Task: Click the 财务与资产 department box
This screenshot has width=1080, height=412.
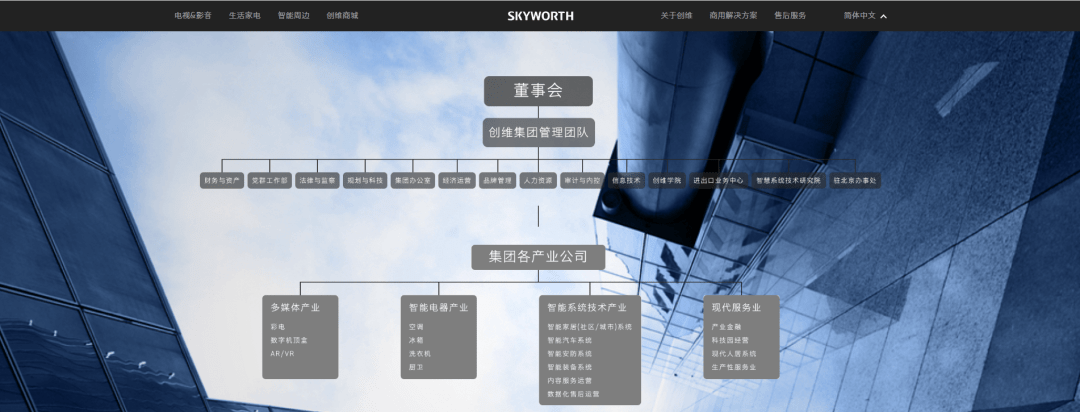Action: [222, 181]
